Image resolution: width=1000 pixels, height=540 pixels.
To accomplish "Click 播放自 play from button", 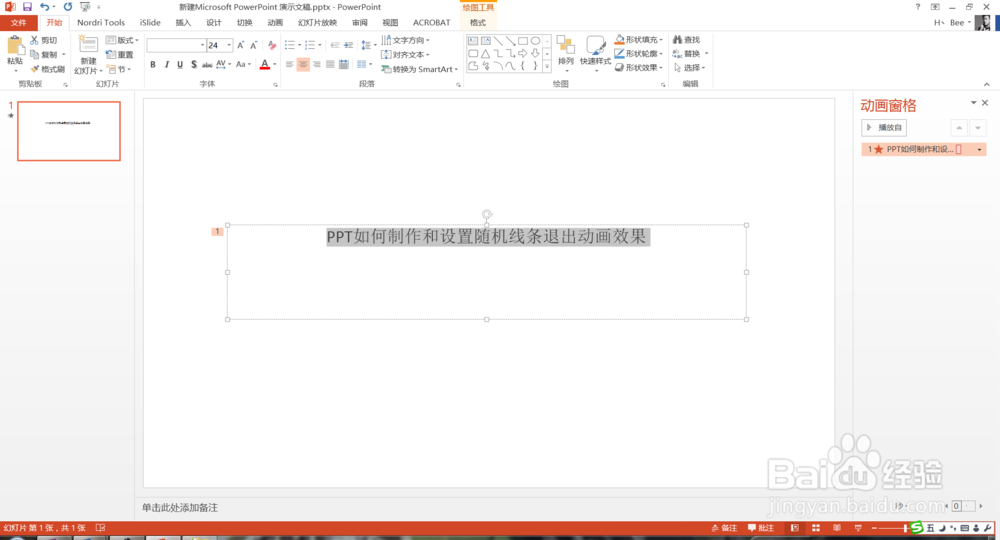I will 884,128.
